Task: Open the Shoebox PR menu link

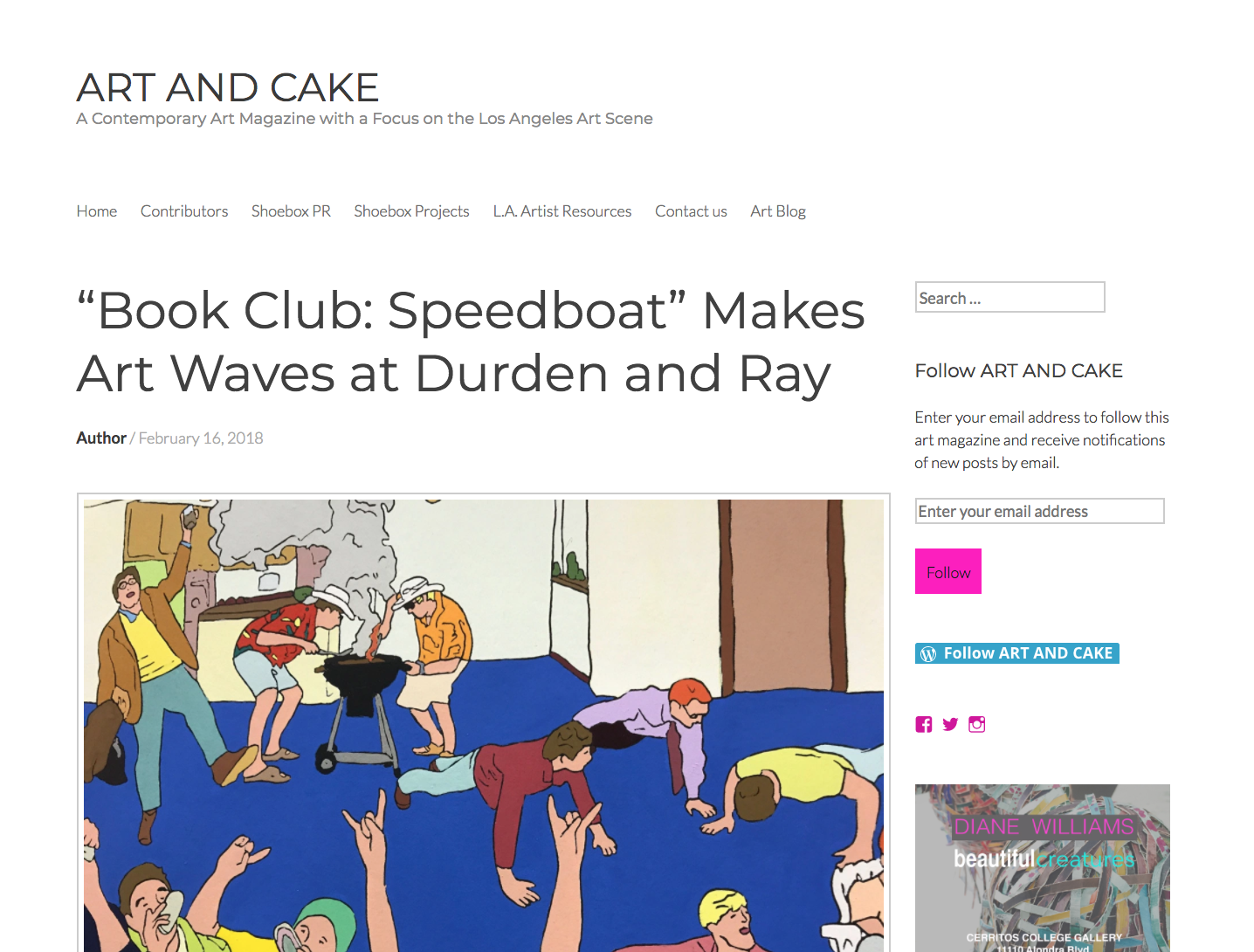Action: click(x=291, y=211)
